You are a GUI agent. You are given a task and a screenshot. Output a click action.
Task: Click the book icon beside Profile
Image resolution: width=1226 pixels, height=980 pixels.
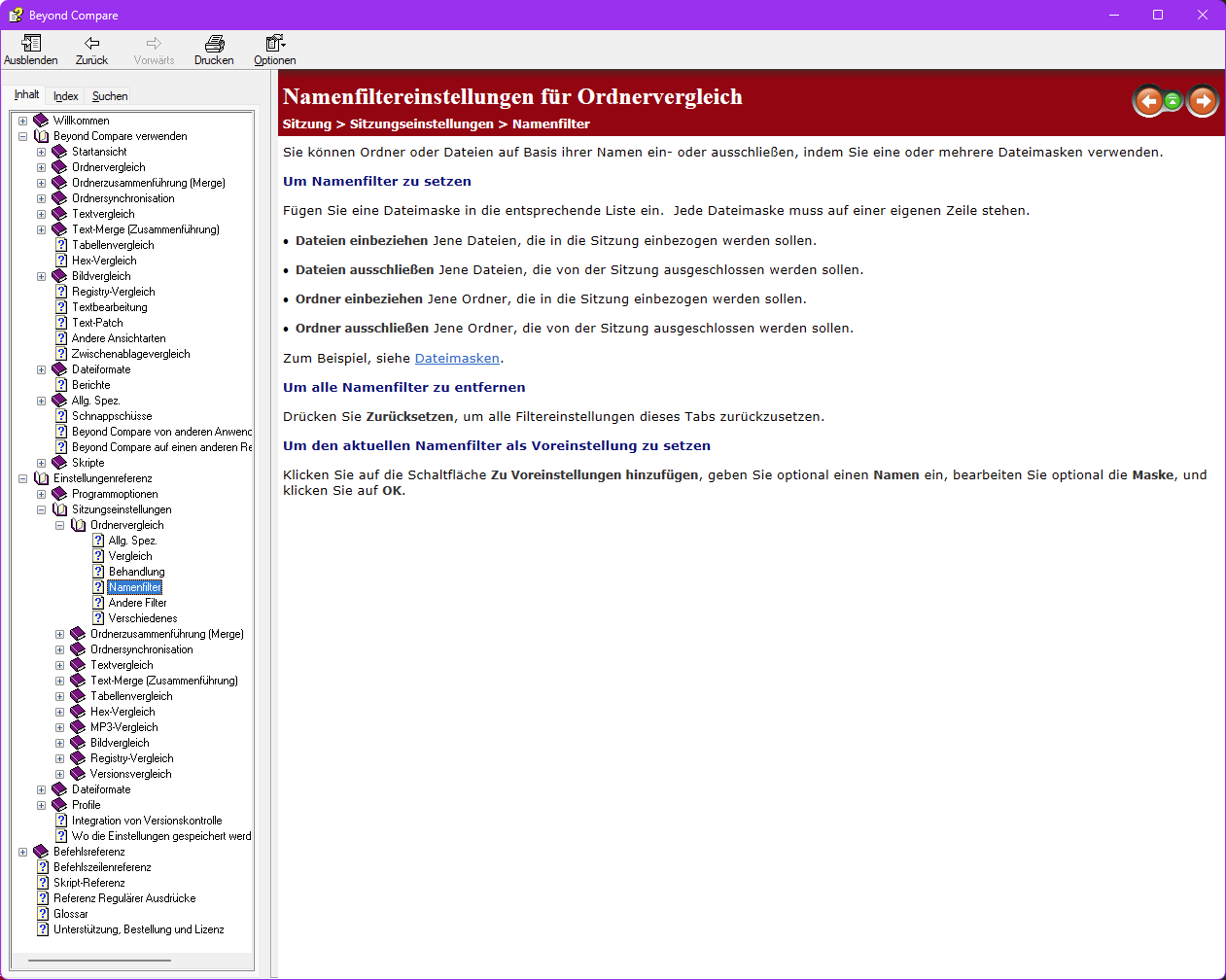(59, 805)
